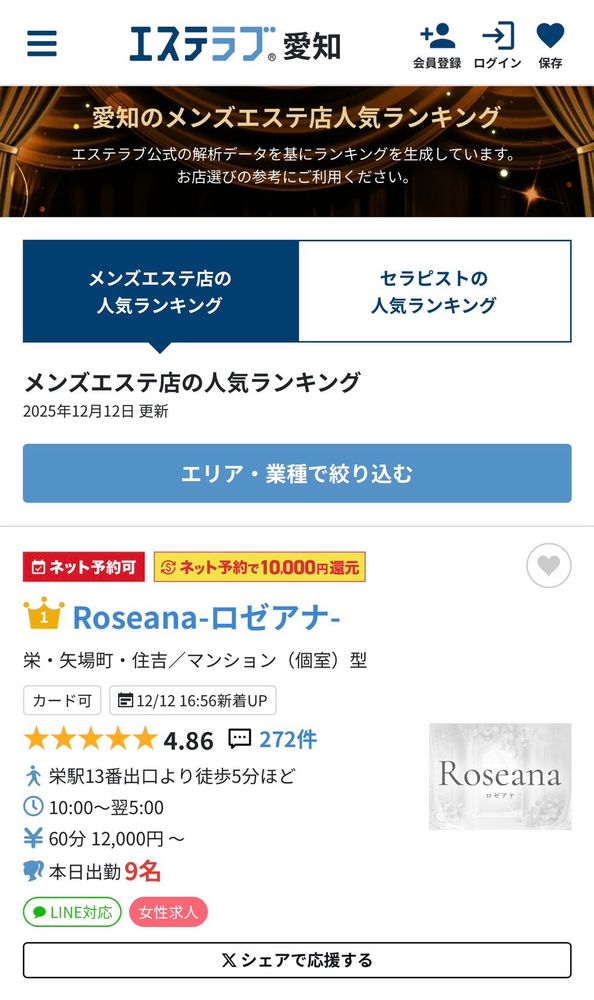Click the speech bubble review icon
The image size is (594, 1000).
point(240,739)
